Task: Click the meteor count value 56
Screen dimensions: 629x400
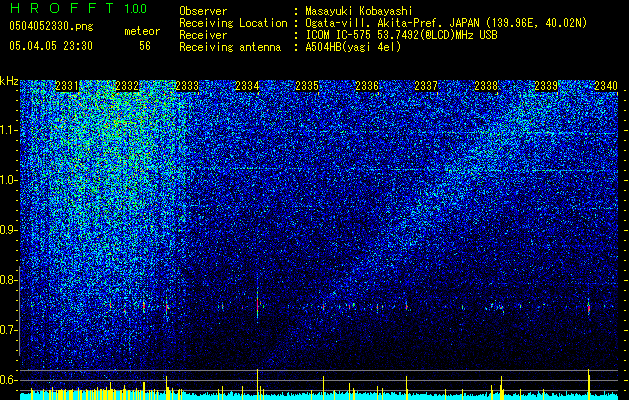Action: click(x=145, y=46)
